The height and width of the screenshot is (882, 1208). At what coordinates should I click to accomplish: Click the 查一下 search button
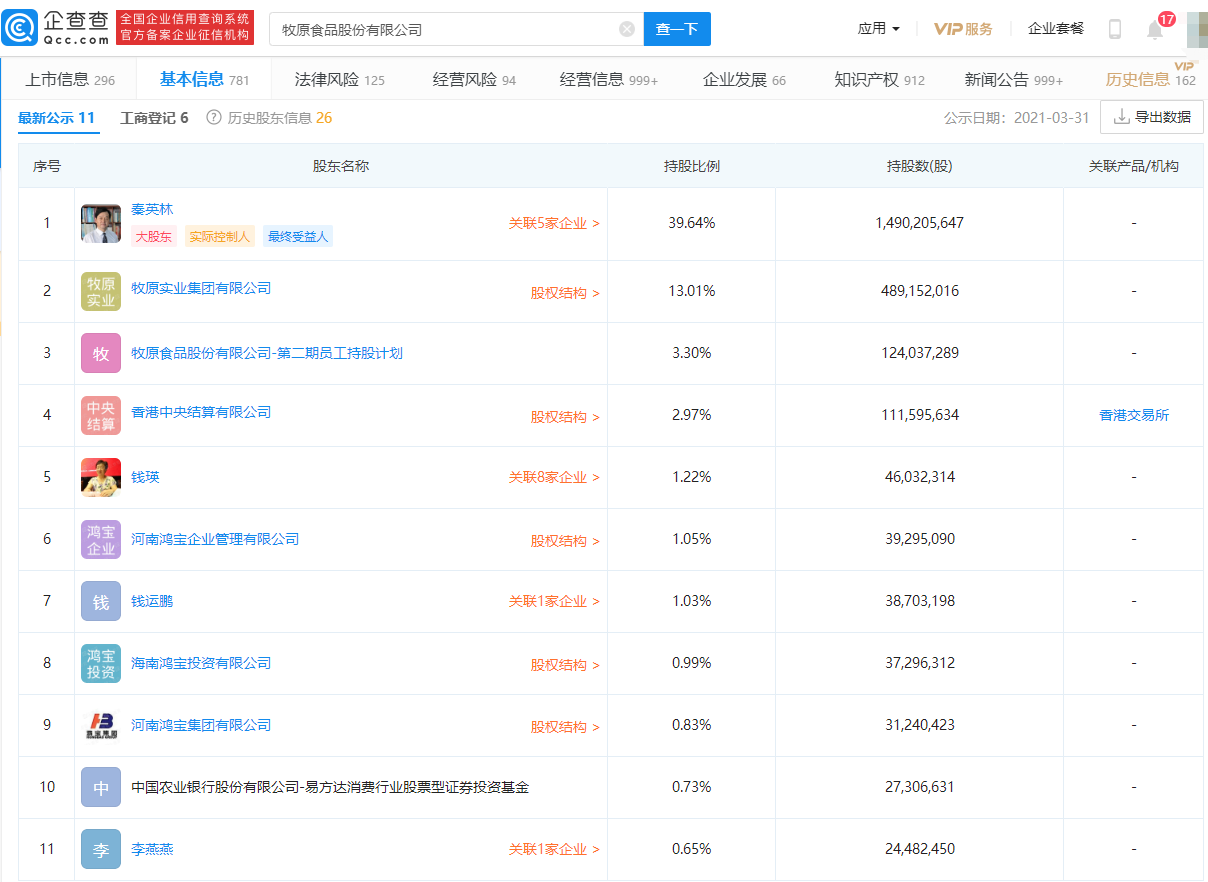[677, 29]
